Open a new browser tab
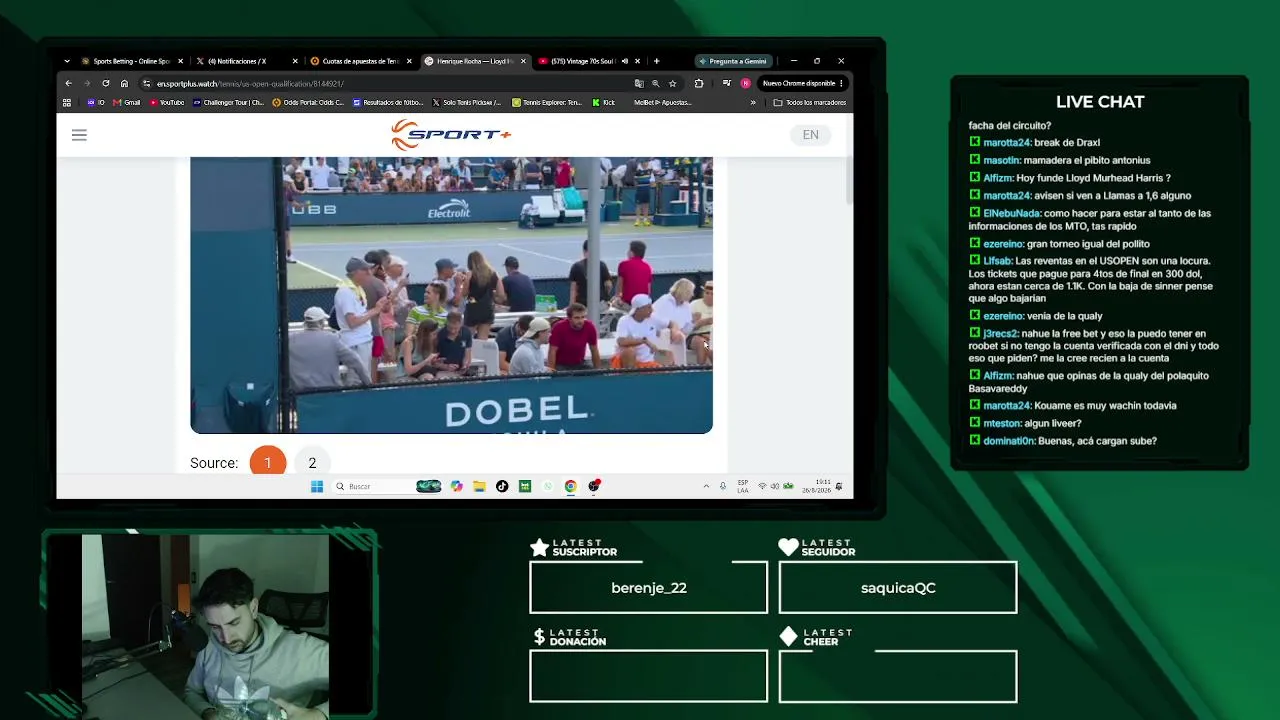The height and width of the screenshot is (720, 1280). (x=656, y=61)
